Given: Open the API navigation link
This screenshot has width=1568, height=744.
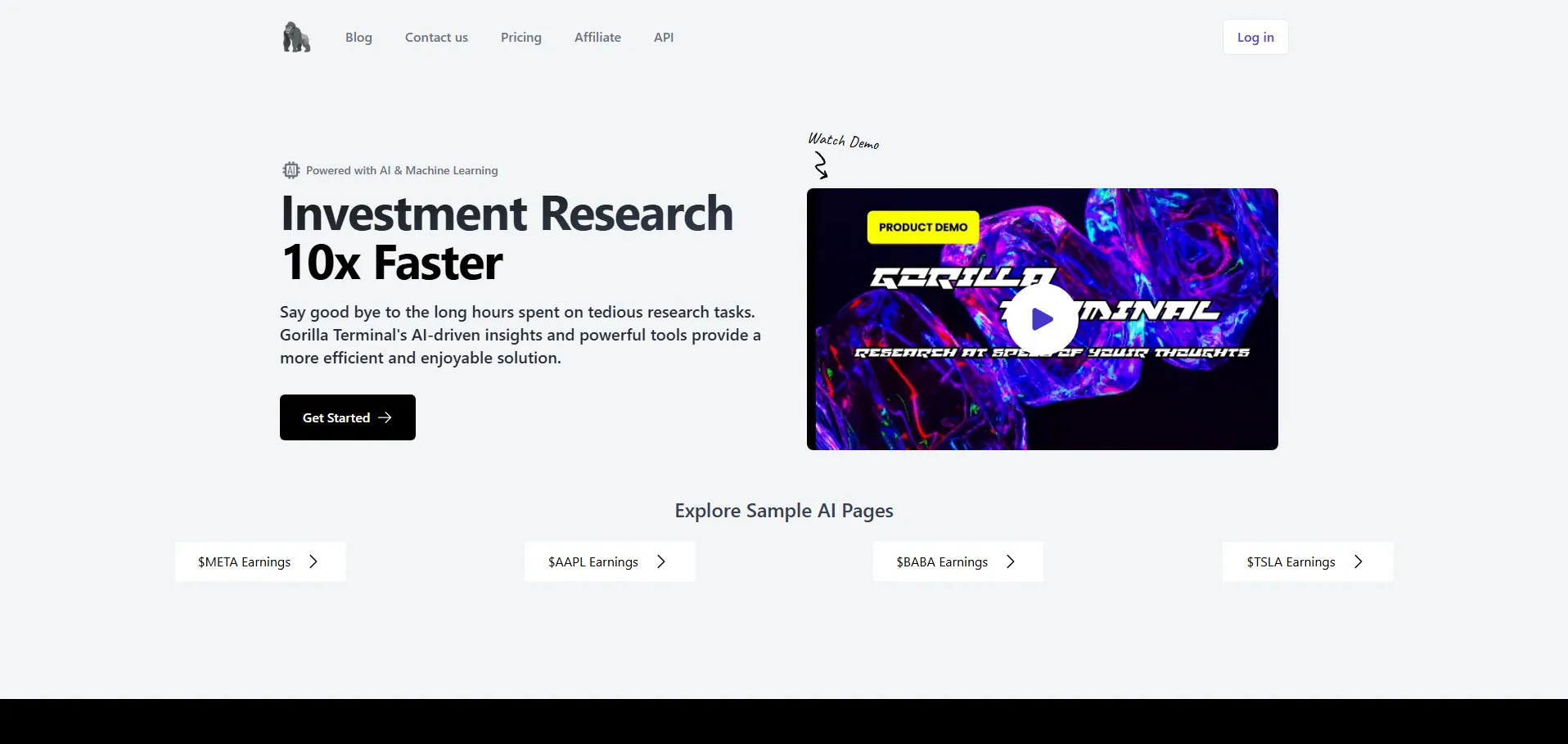Looking at the screenshot, I should [x=664, y=38].
